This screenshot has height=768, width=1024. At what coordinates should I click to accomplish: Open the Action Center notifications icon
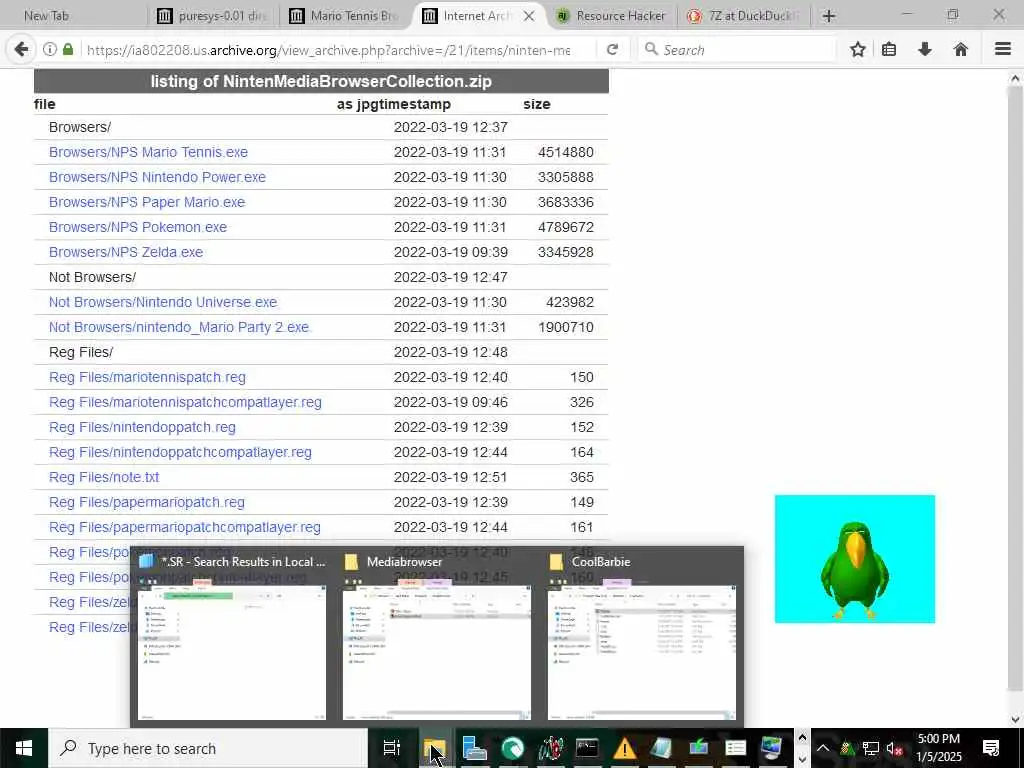991,748
